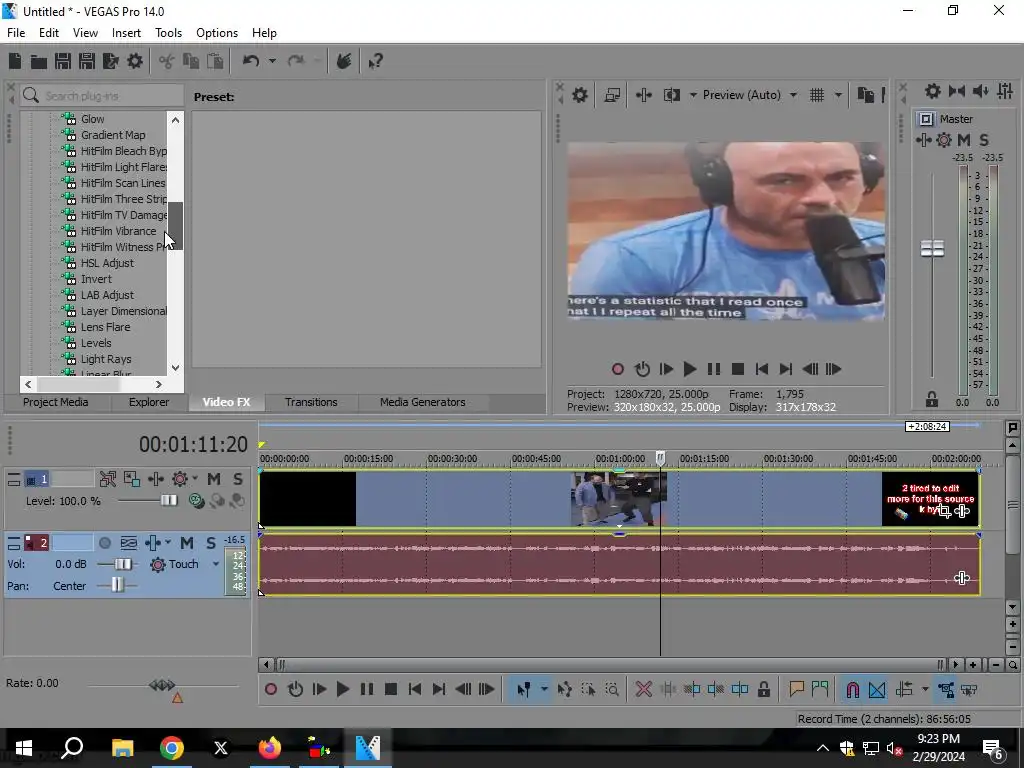
Task: Click the What's This help icon
Action: 376,61
